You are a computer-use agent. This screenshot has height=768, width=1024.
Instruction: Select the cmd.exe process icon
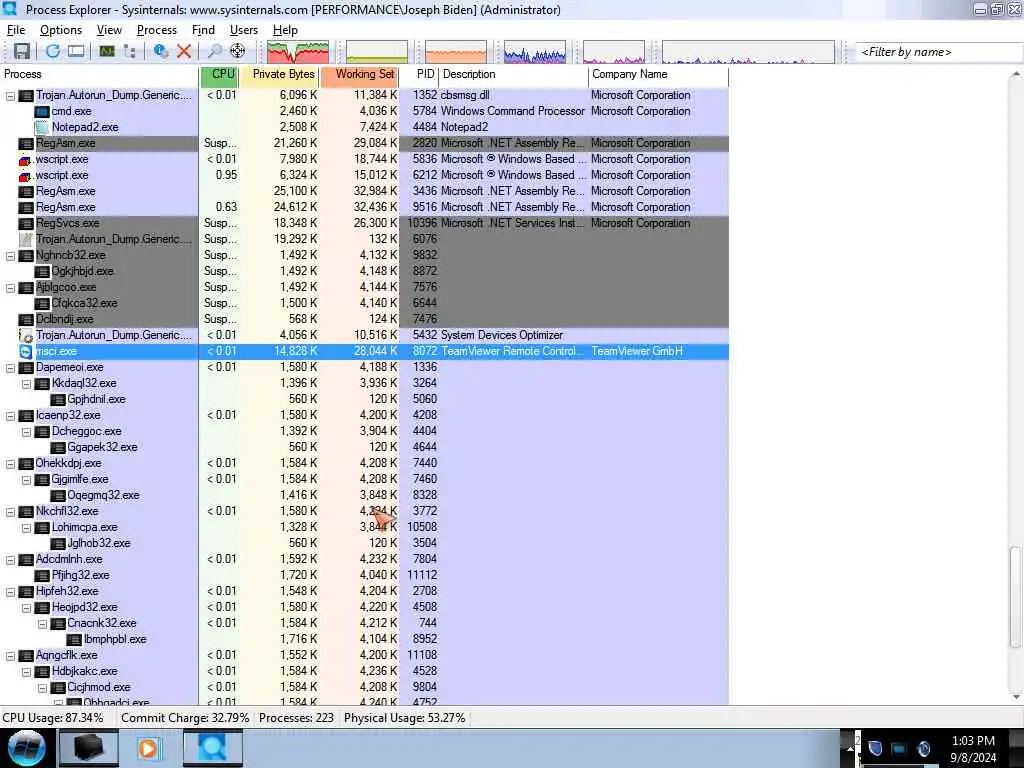42,112
